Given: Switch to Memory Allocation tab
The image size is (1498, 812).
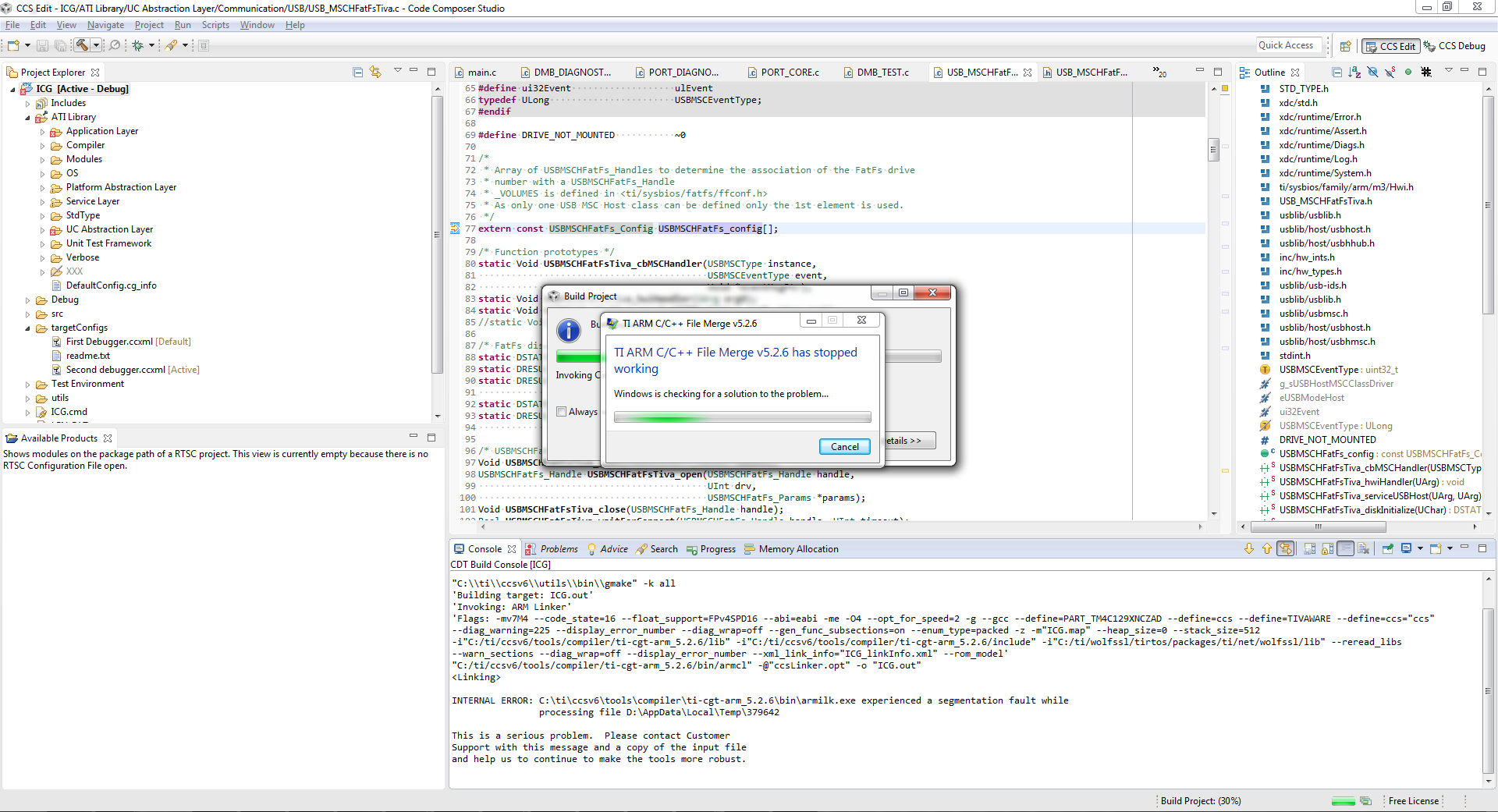Looking at the screenshot, I should [791, 549].
